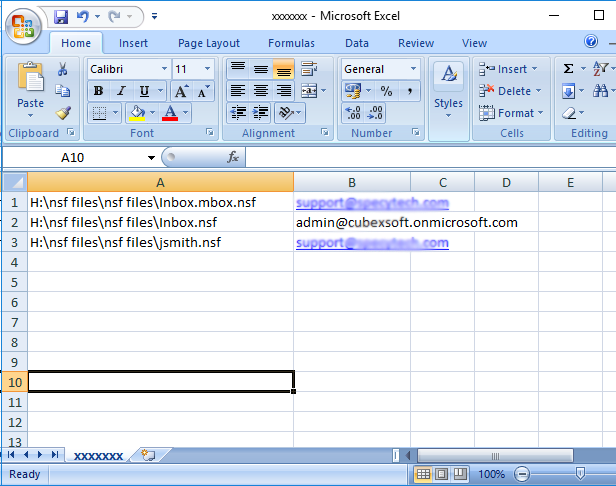Screen dimensions: 616x486
Task: Decrease decimal places
Action: (x=374, y=113)
